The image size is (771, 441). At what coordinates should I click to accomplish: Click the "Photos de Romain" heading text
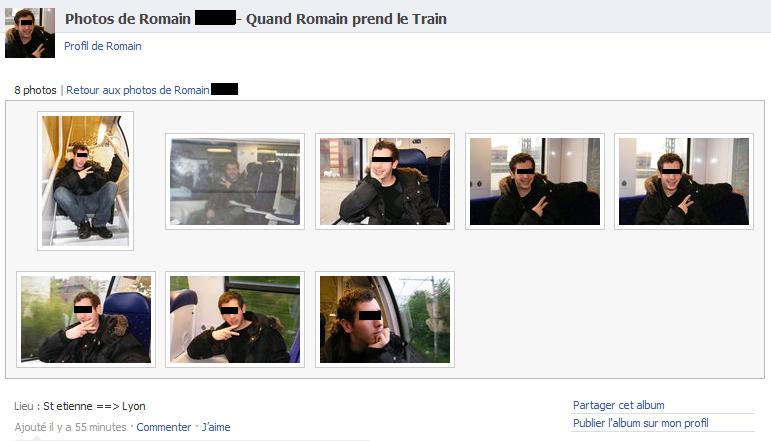[128, 19]
